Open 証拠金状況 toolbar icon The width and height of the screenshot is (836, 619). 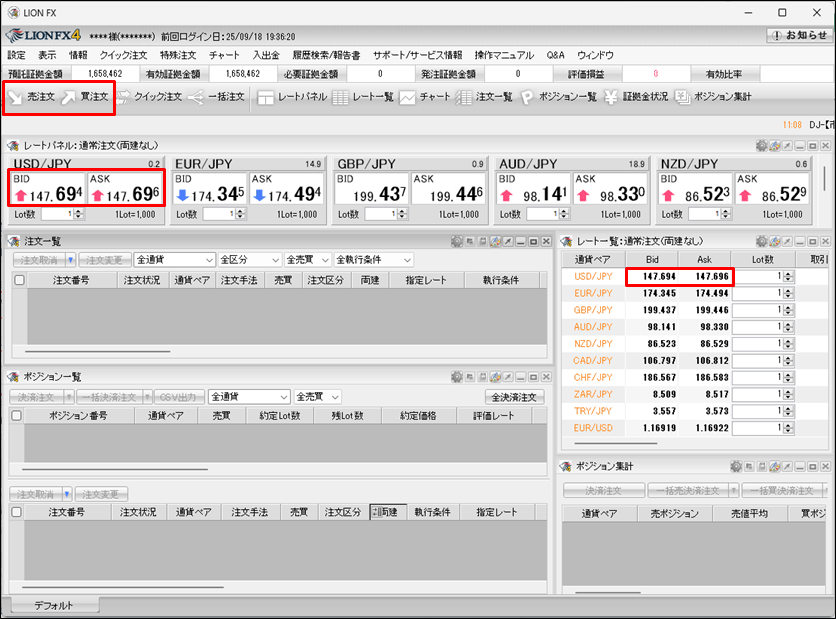(636, 97)
